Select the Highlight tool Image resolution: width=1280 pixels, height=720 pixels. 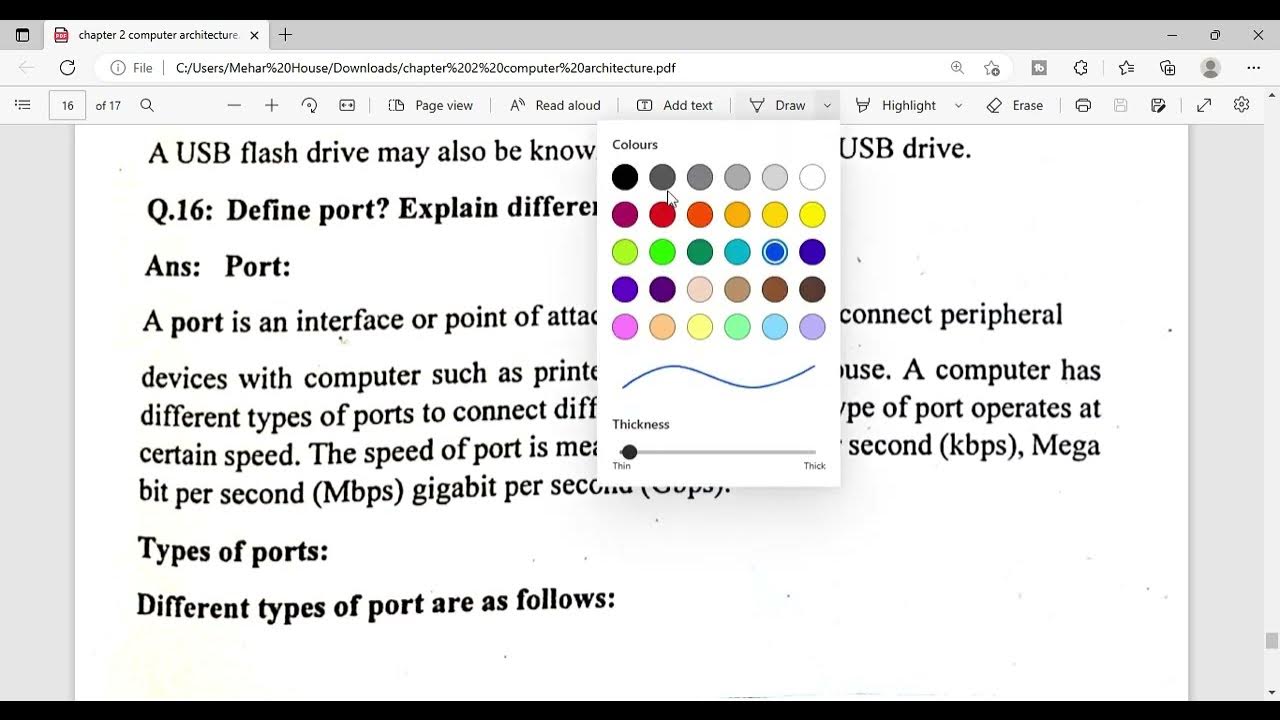click(896, 105)
